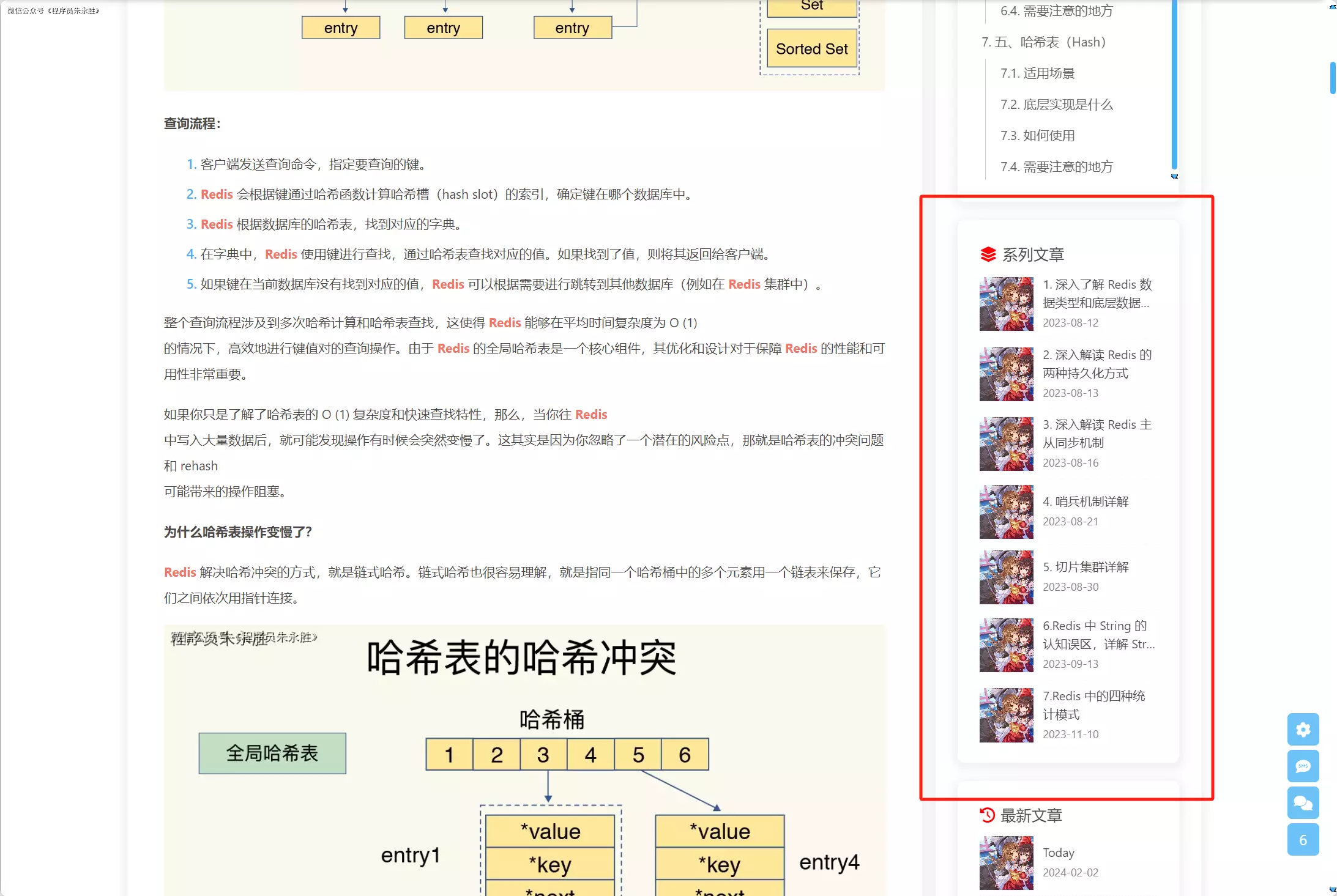Viewport: 1337px width, 896px height.
Task: Select TOC entry 7.3 如何使用
Action: click(1037, 136)
